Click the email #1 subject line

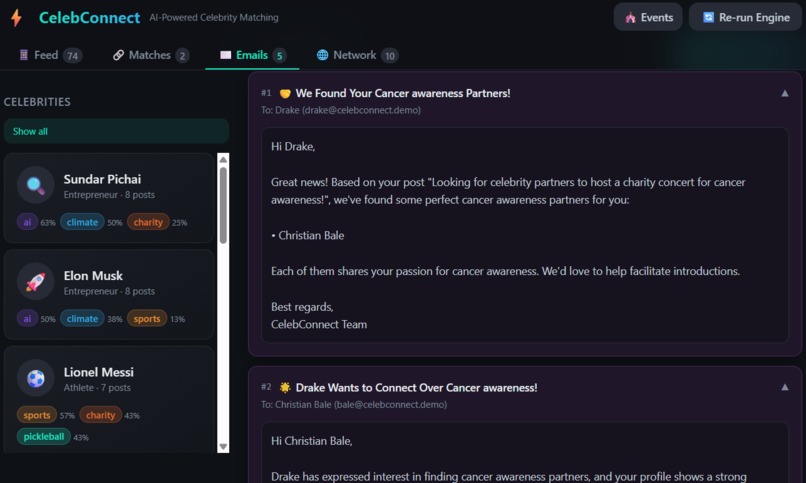(403, 94)
